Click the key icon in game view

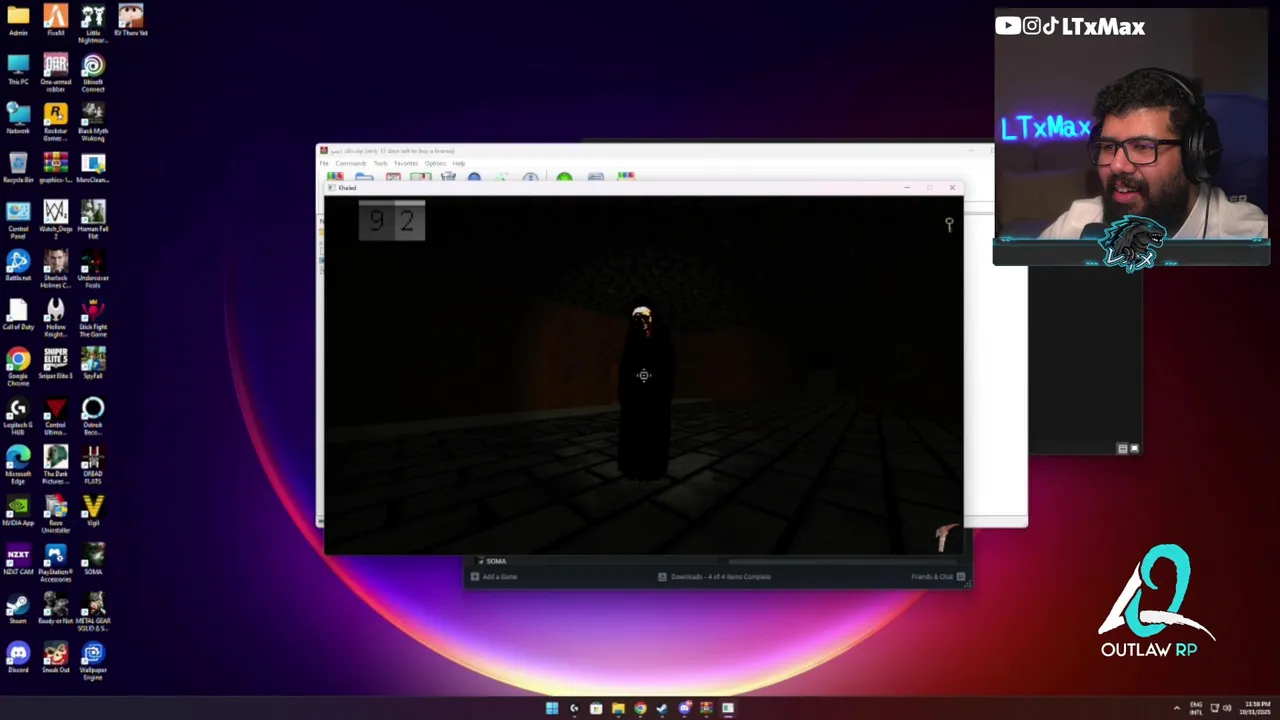point(949,224)
